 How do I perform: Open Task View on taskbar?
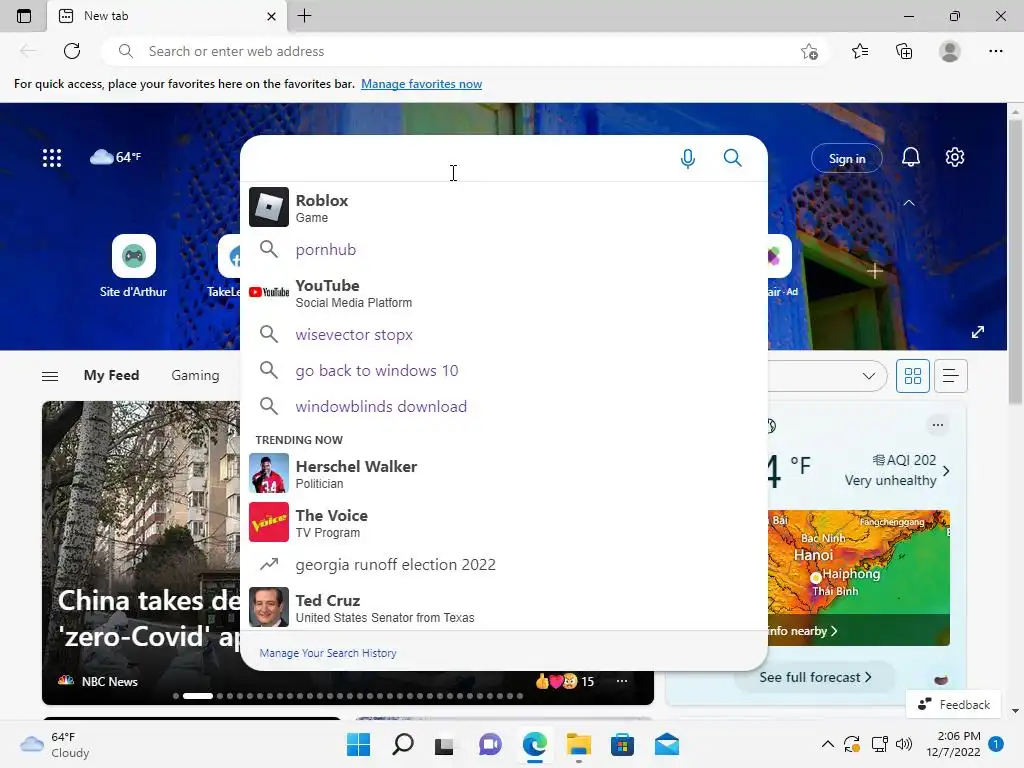pyautogui.click(x=445, y=744)
